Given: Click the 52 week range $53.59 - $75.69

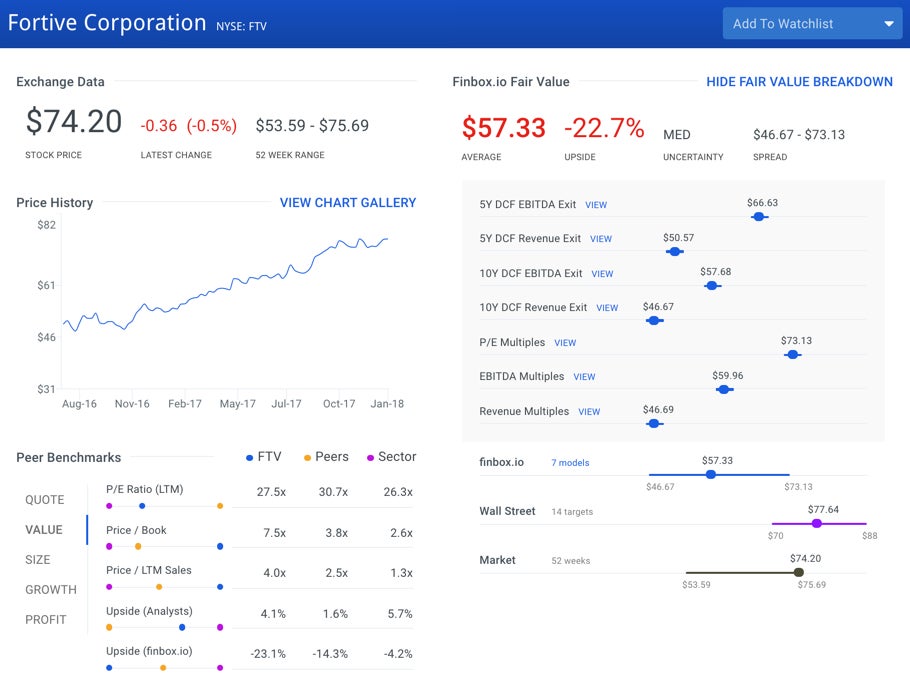Looking at the screenshot, I should [312, 125].
